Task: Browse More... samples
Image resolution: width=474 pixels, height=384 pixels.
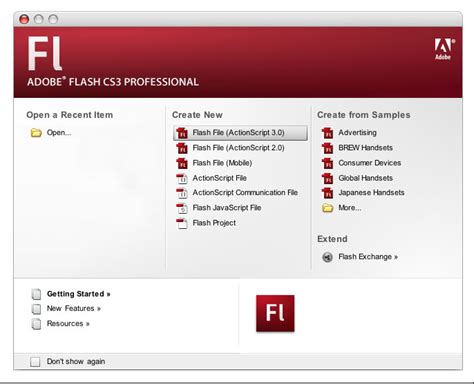Action: (x=350, y=208)
